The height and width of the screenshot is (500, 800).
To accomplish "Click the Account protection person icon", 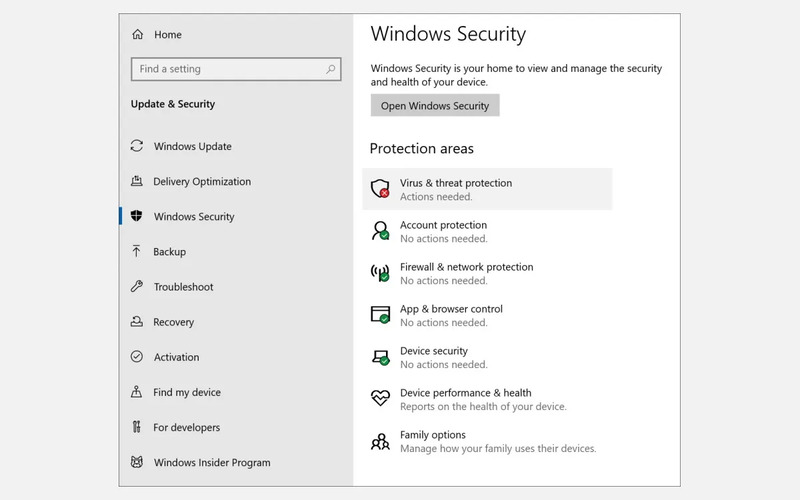I will pos(380,231).
